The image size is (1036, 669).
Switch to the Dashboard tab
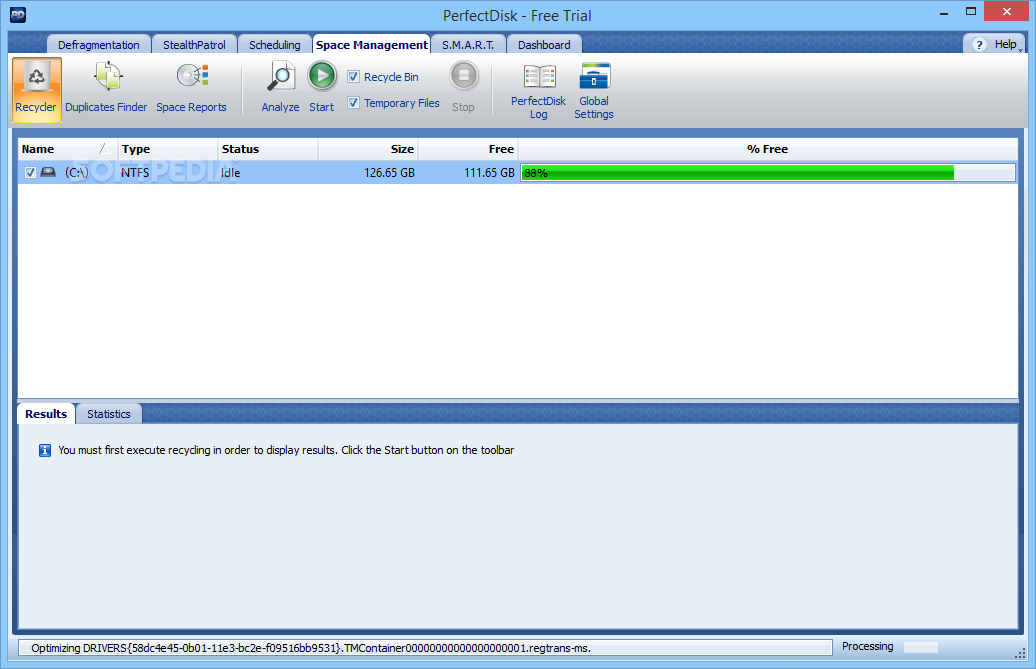[544, 45]
